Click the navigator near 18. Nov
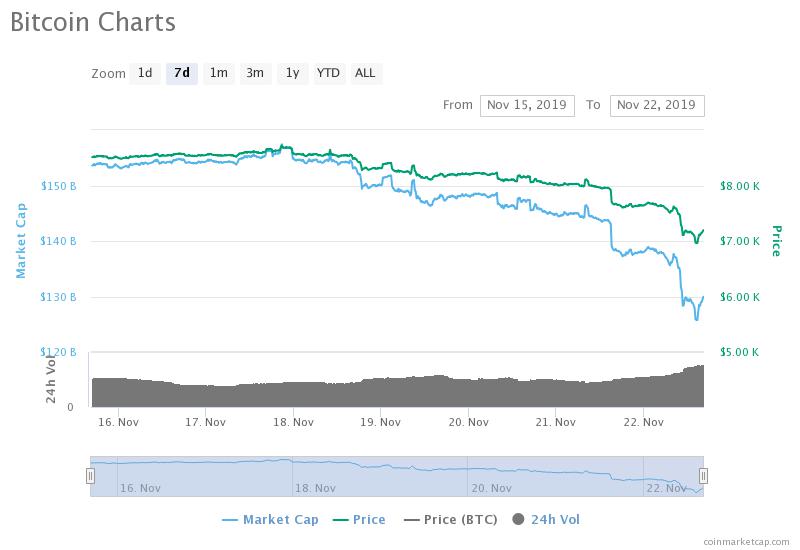The image size is (800, 550). click(315, 488)
